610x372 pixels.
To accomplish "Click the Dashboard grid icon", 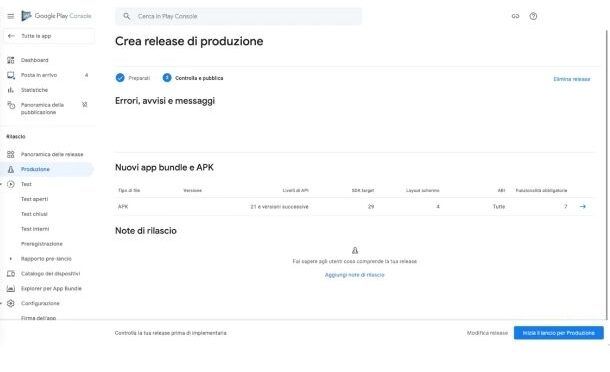I will click(x=11, y=60).
